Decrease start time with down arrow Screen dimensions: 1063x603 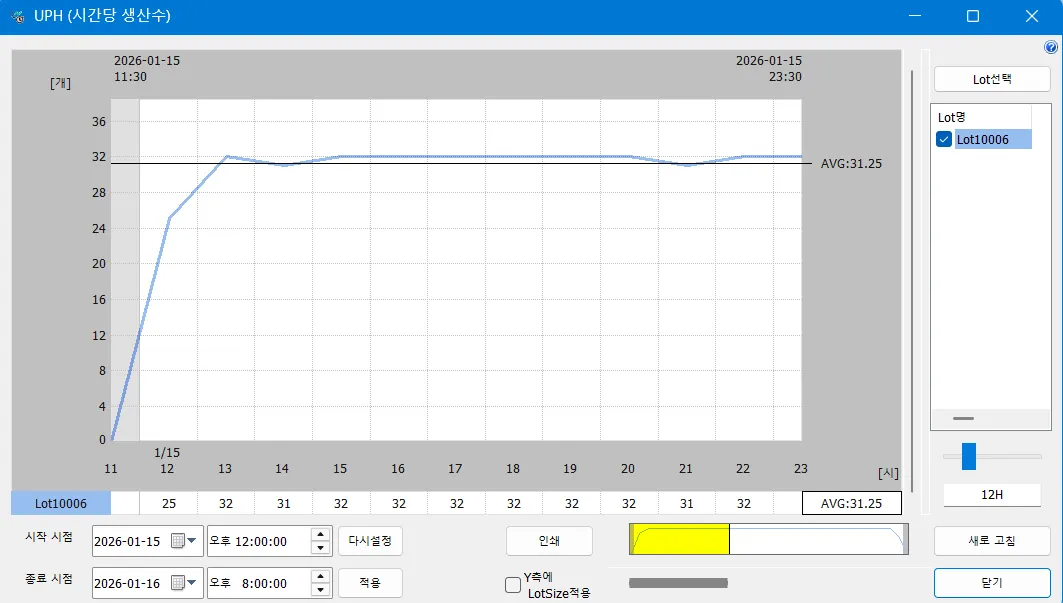(x=320, y=548)
